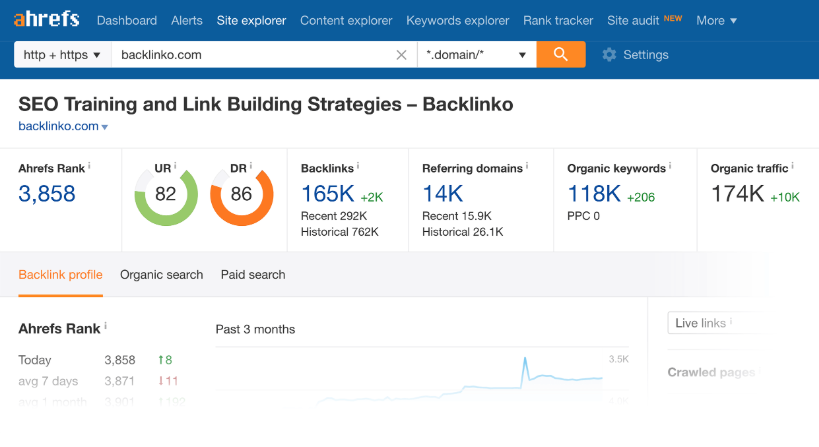Open Rank tracker
Screen dimensions: 819x447
[x=558, y=20]
